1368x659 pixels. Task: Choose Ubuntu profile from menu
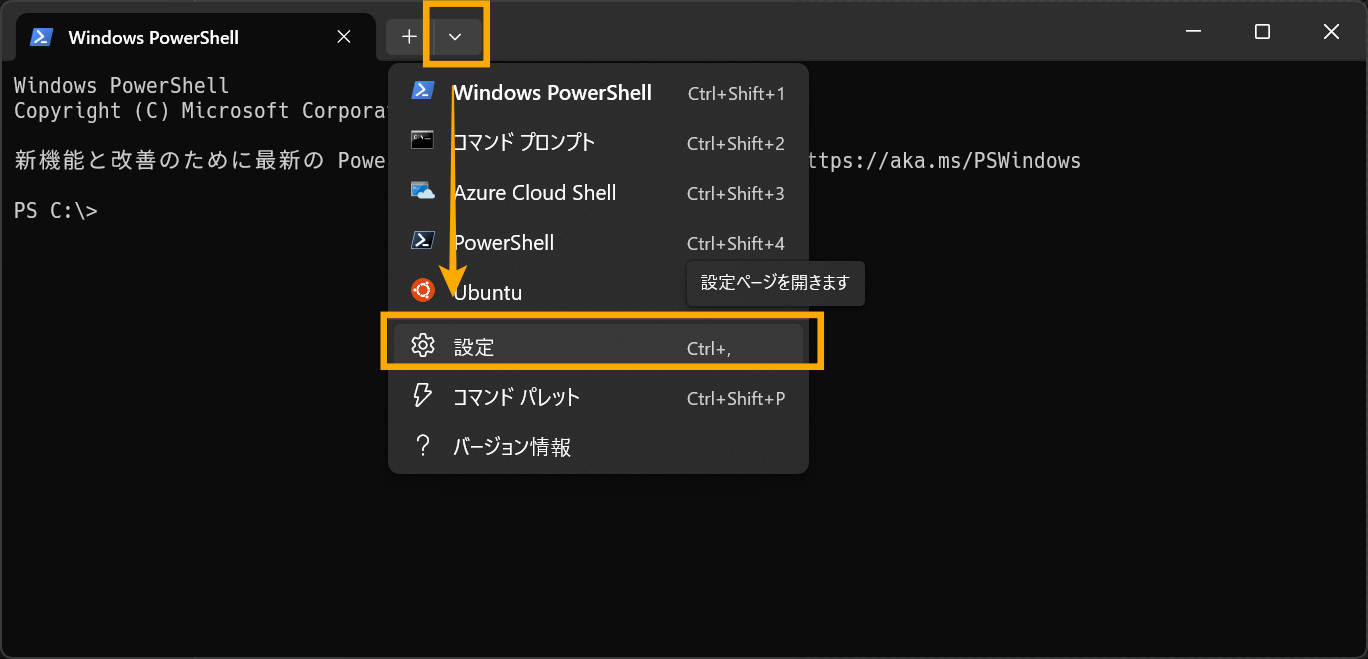(x=598, y=292)
